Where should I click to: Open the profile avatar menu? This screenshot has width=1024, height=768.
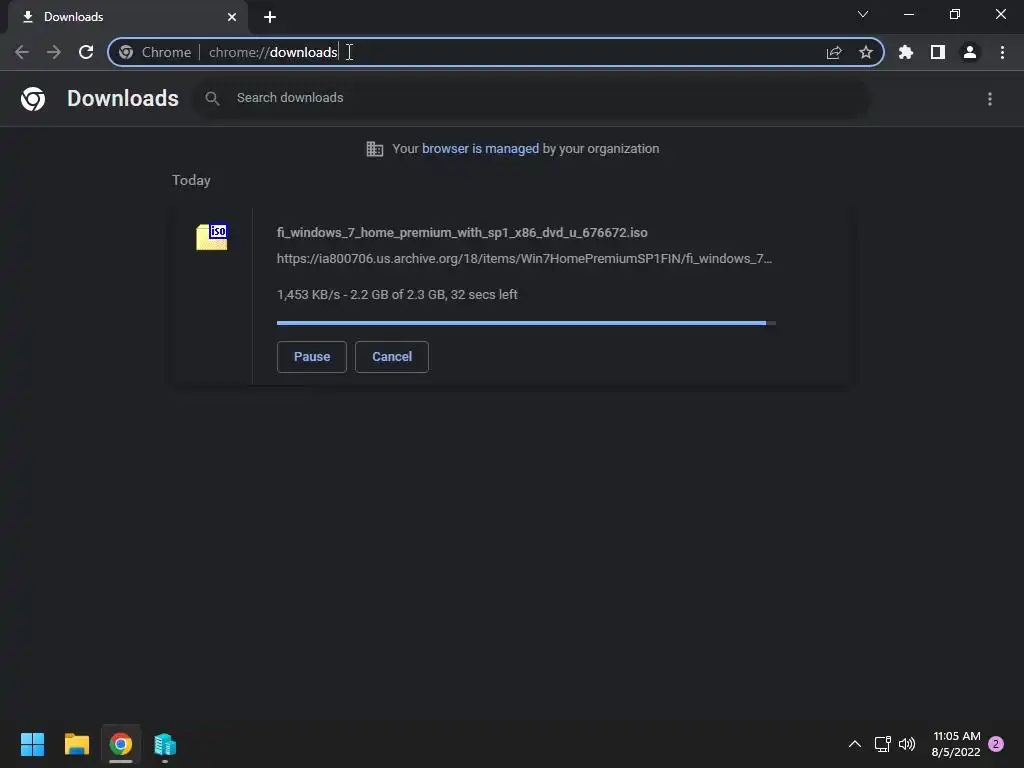970,52
